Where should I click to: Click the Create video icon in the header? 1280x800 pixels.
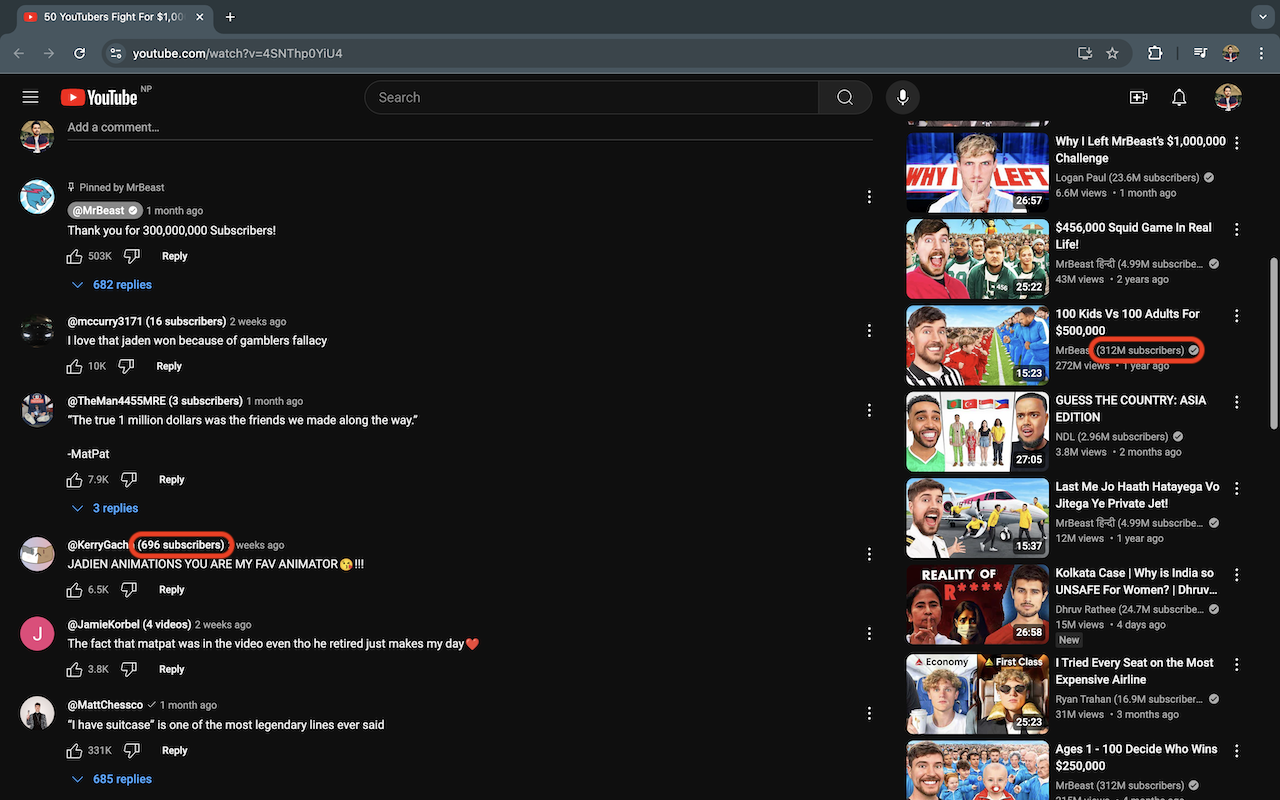pyautogui.click(x=1138, y=97)
